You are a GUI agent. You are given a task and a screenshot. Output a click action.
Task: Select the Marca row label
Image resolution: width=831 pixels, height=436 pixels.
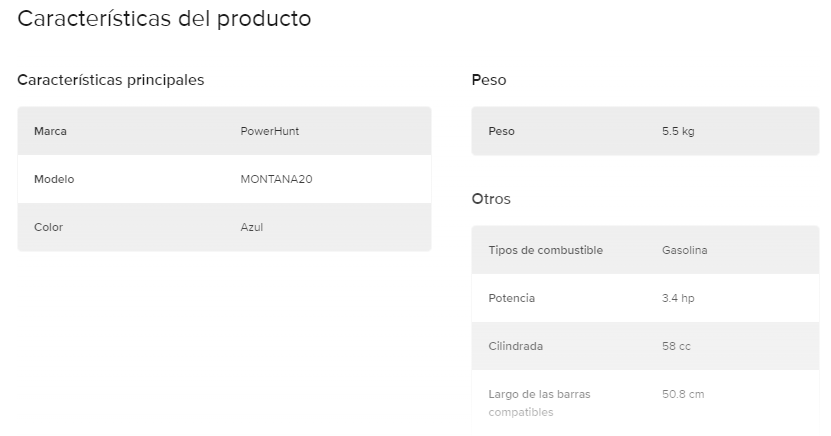[50, 131]
